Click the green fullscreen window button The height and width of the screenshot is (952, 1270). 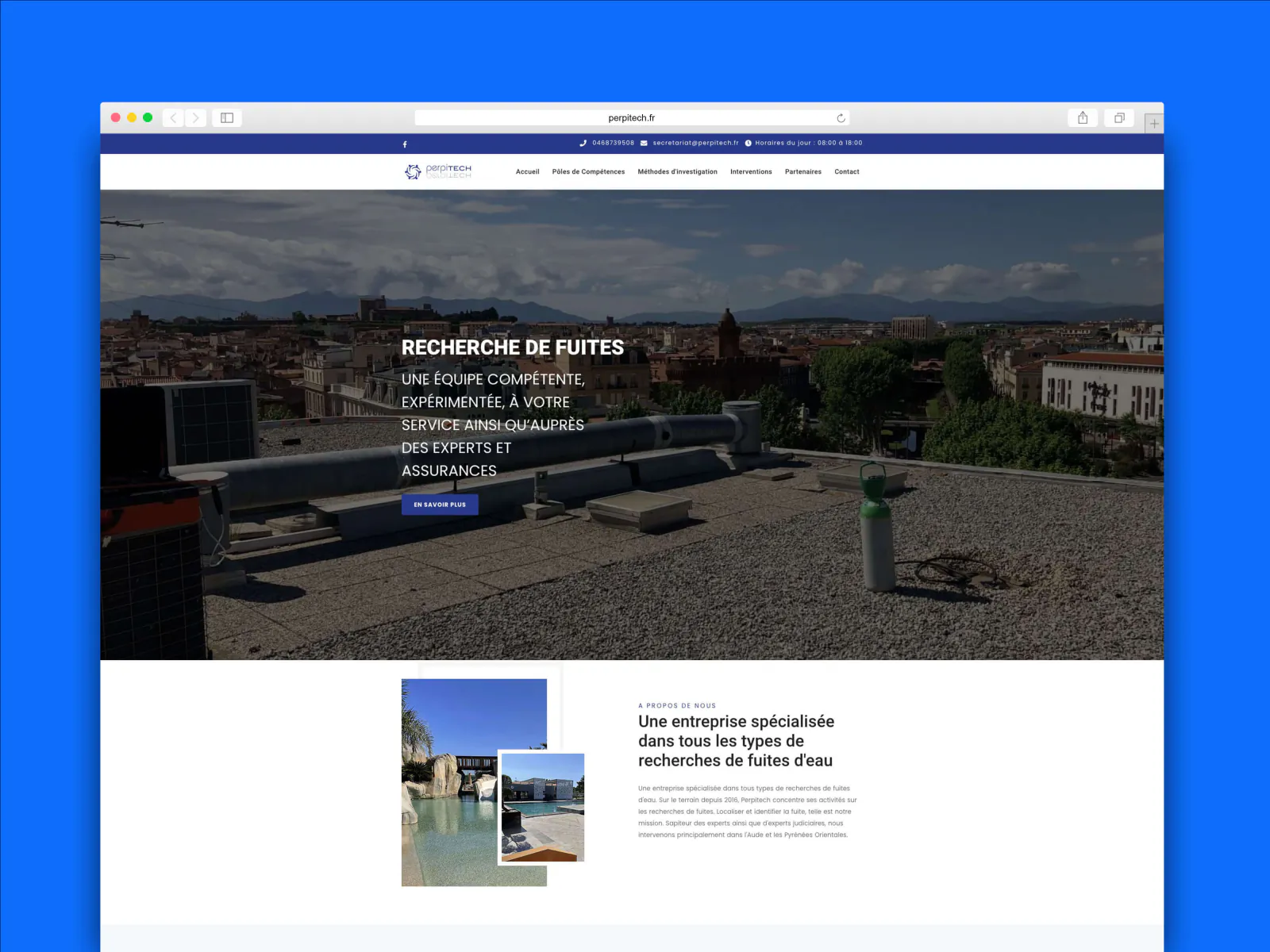coord(148,117)
